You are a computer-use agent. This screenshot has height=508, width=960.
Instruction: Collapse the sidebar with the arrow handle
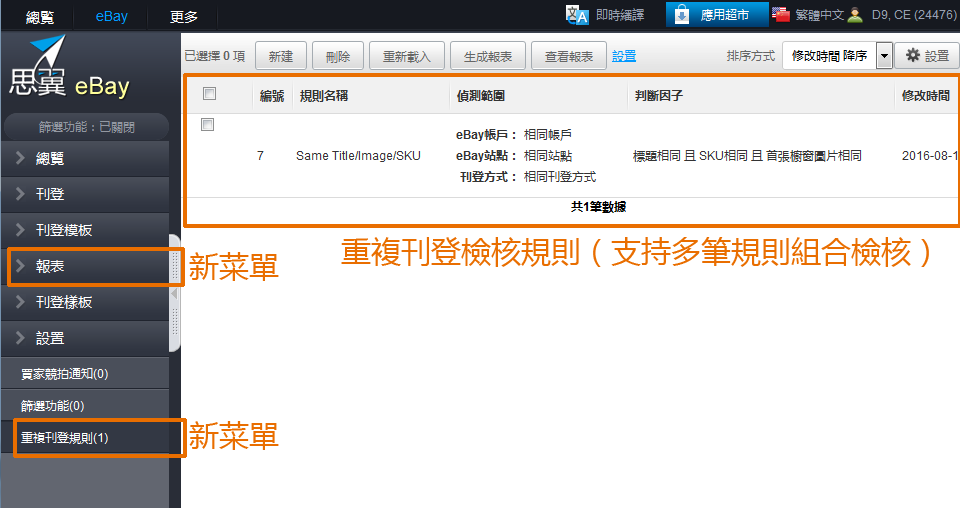pyautogui.click(x=174, y=294)
